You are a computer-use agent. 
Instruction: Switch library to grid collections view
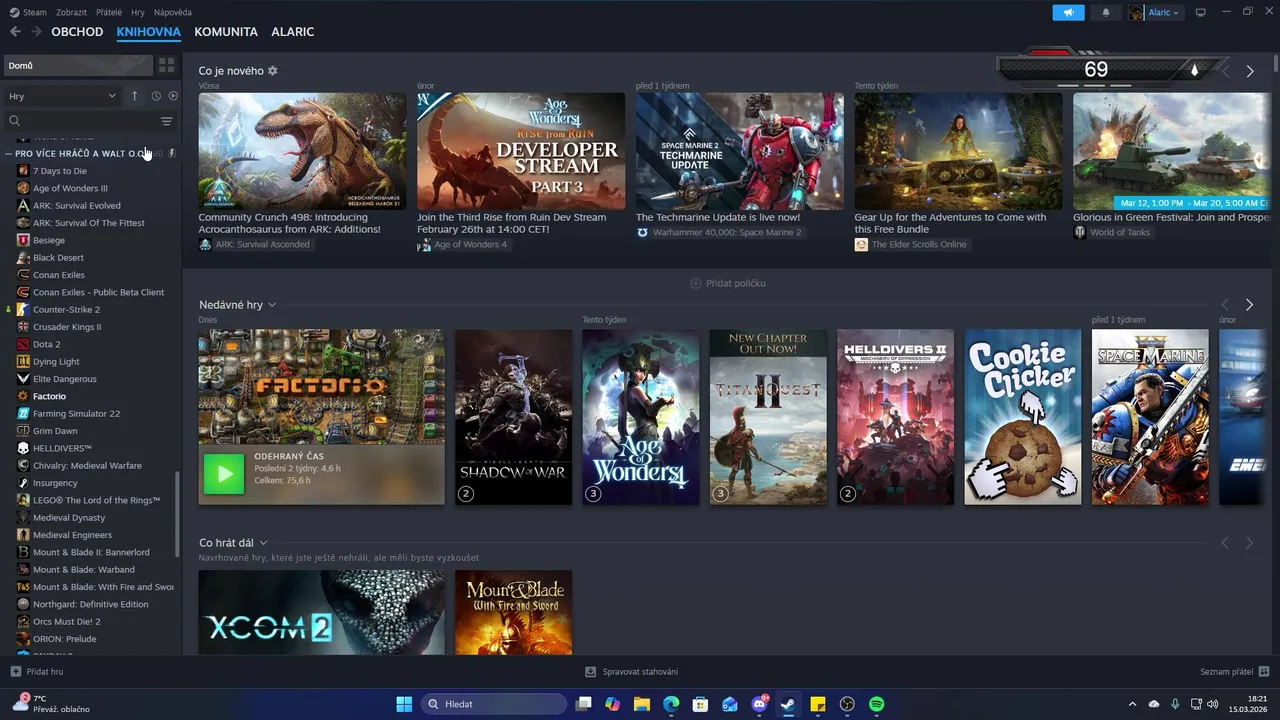tap(166, 65)
